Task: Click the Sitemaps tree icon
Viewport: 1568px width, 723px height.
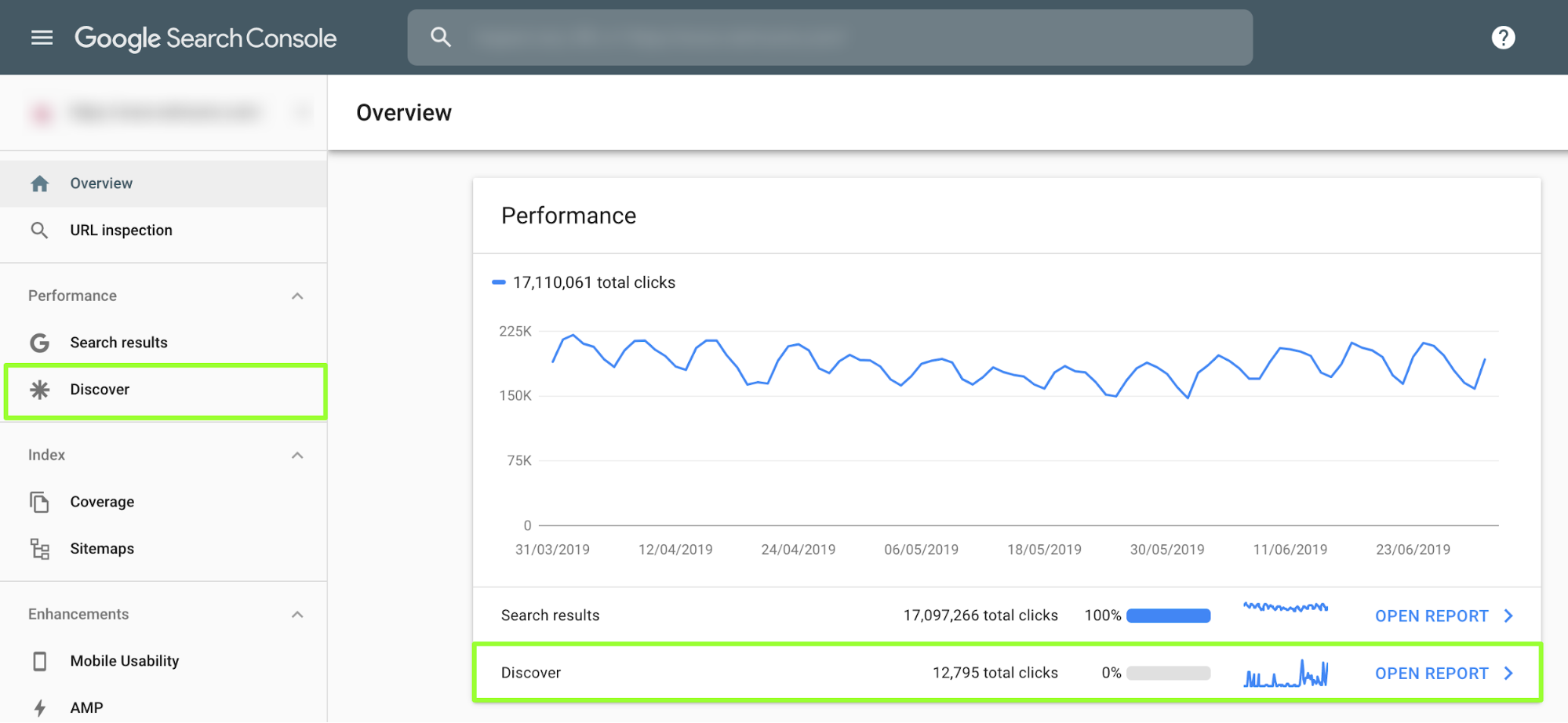Action: tap(39, 549)
